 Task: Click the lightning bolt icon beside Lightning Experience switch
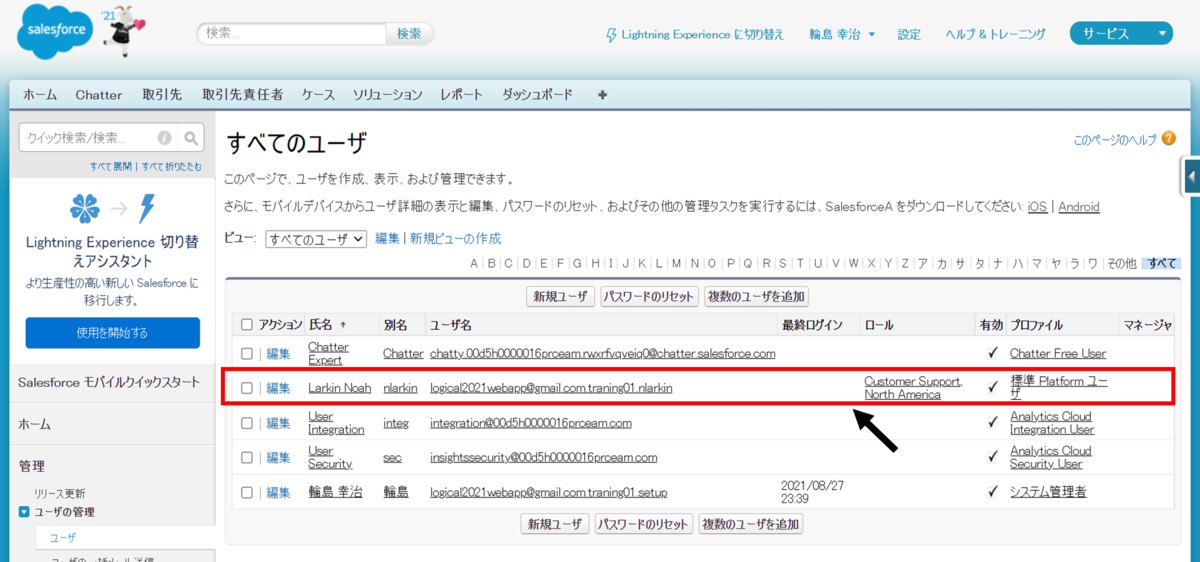(612, 34)
